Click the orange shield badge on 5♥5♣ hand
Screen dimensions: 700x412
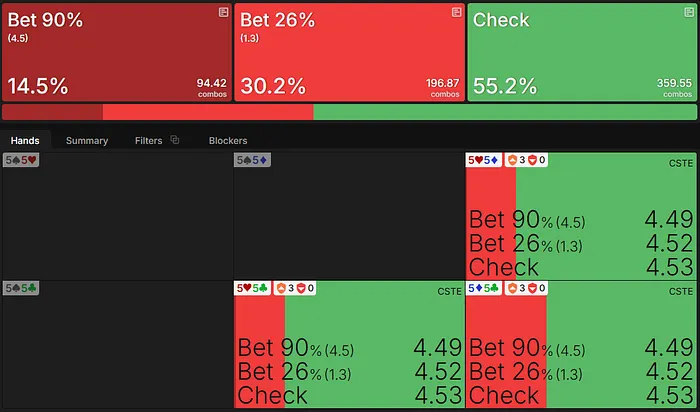(282, 288)
